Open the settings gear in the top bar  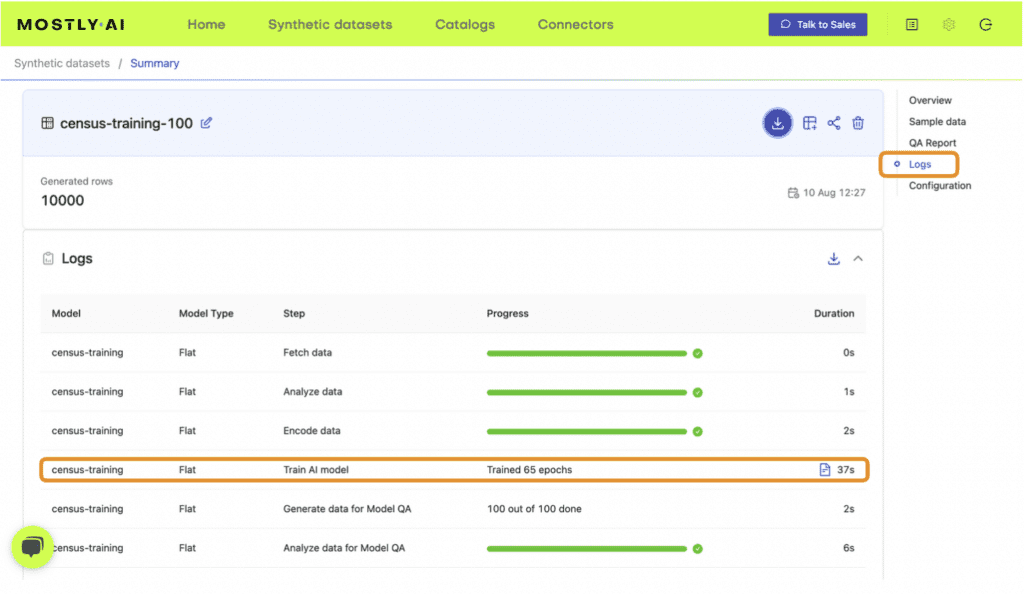point(948,24)
